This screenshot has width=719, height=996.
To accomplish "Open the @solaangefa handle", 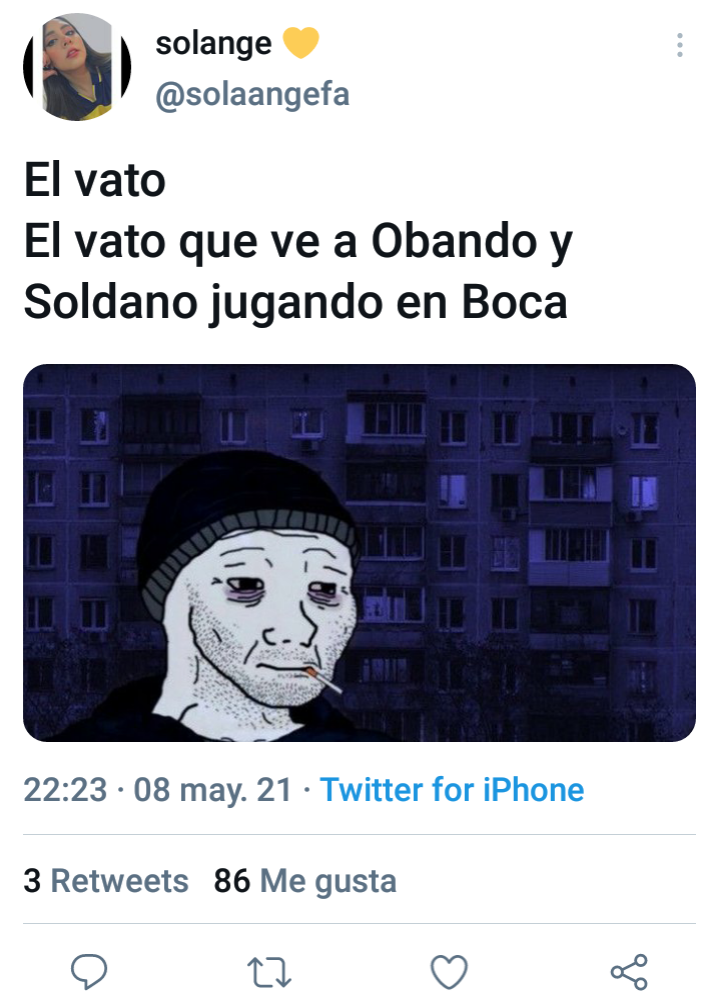I will click(252, 95).
